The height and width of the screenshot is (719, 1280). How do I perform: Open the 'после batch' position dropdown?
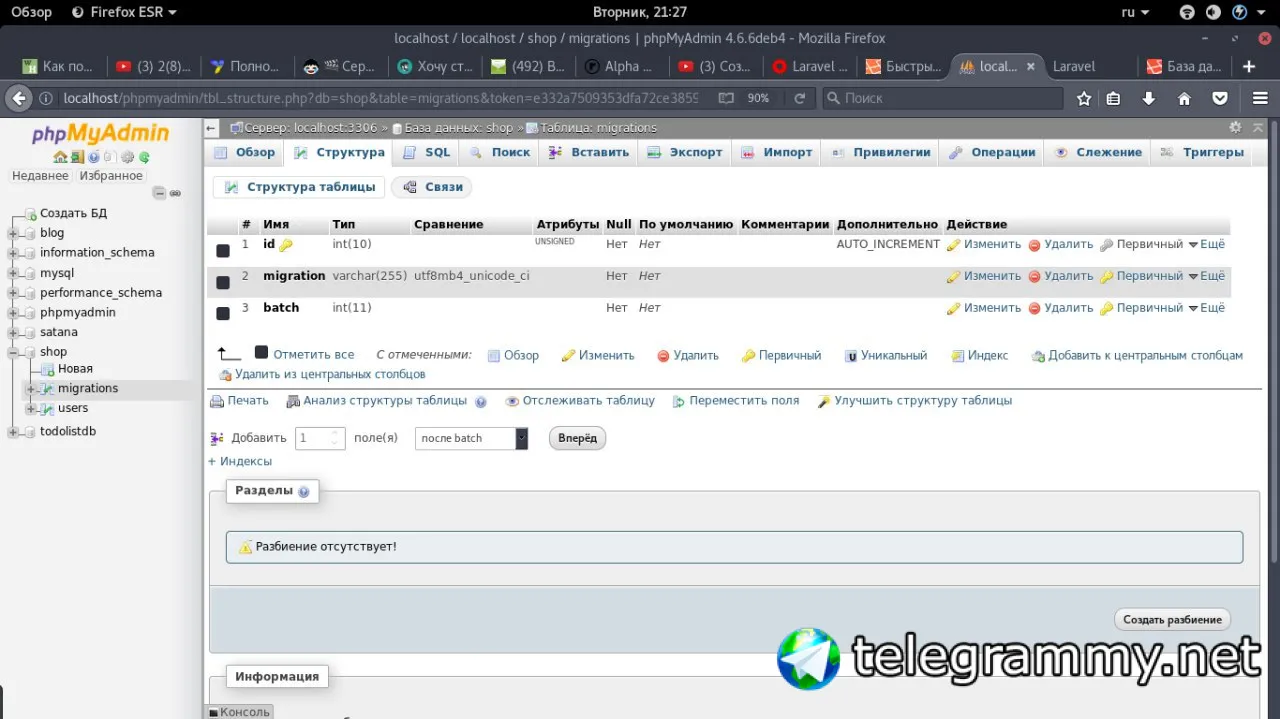tap(471, 438)
